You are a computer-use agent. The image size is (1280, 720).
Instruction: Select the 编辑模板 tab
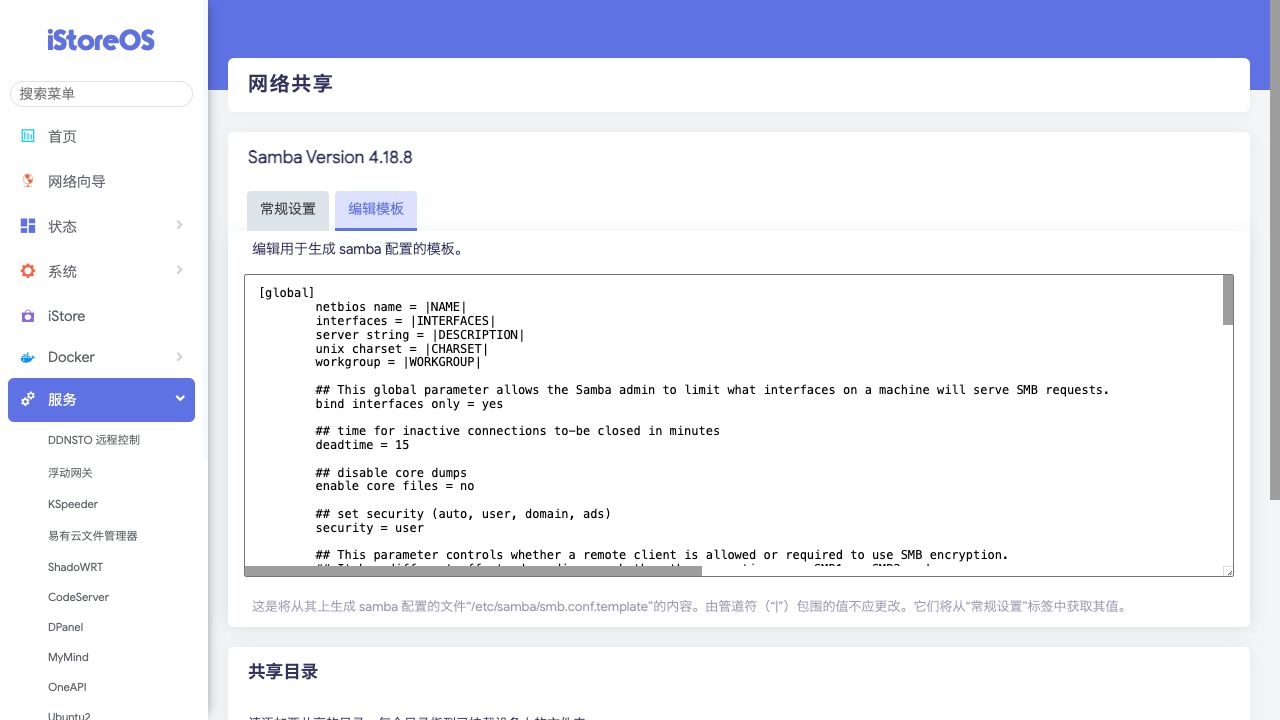pos(376,210)
